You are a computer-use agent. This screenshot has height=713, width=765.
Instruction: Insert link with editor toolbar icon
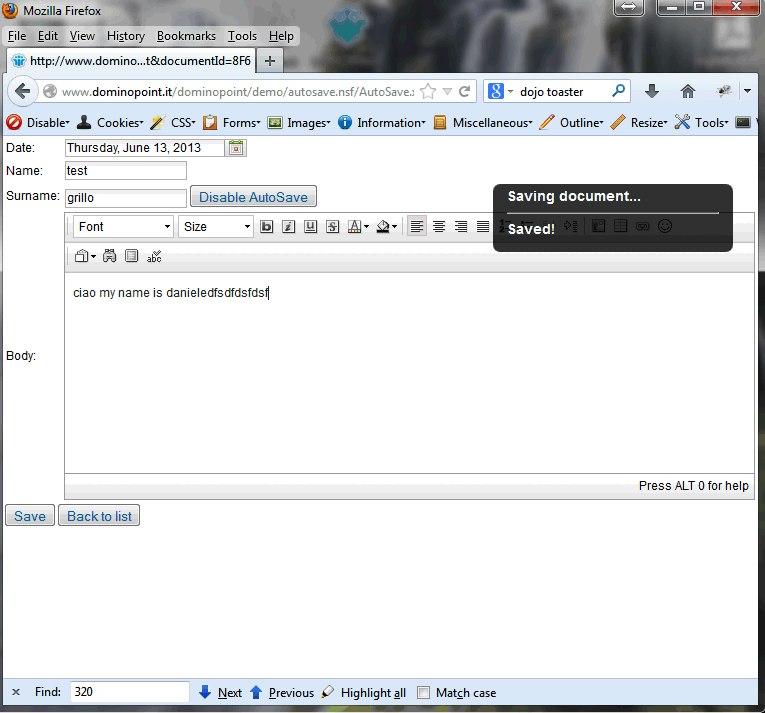pyautogui.click(x=643, y=226)
